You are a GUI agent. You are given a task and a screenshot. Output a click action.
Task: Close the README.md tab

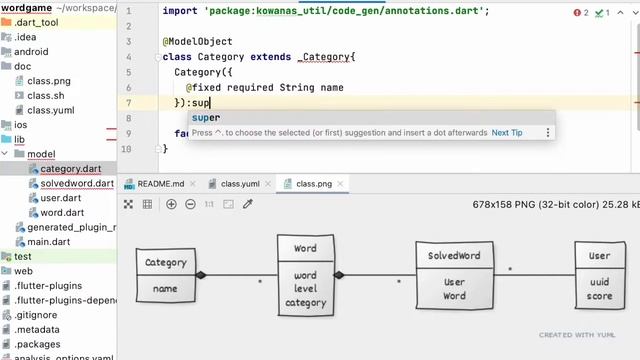[x=193, y=184]
